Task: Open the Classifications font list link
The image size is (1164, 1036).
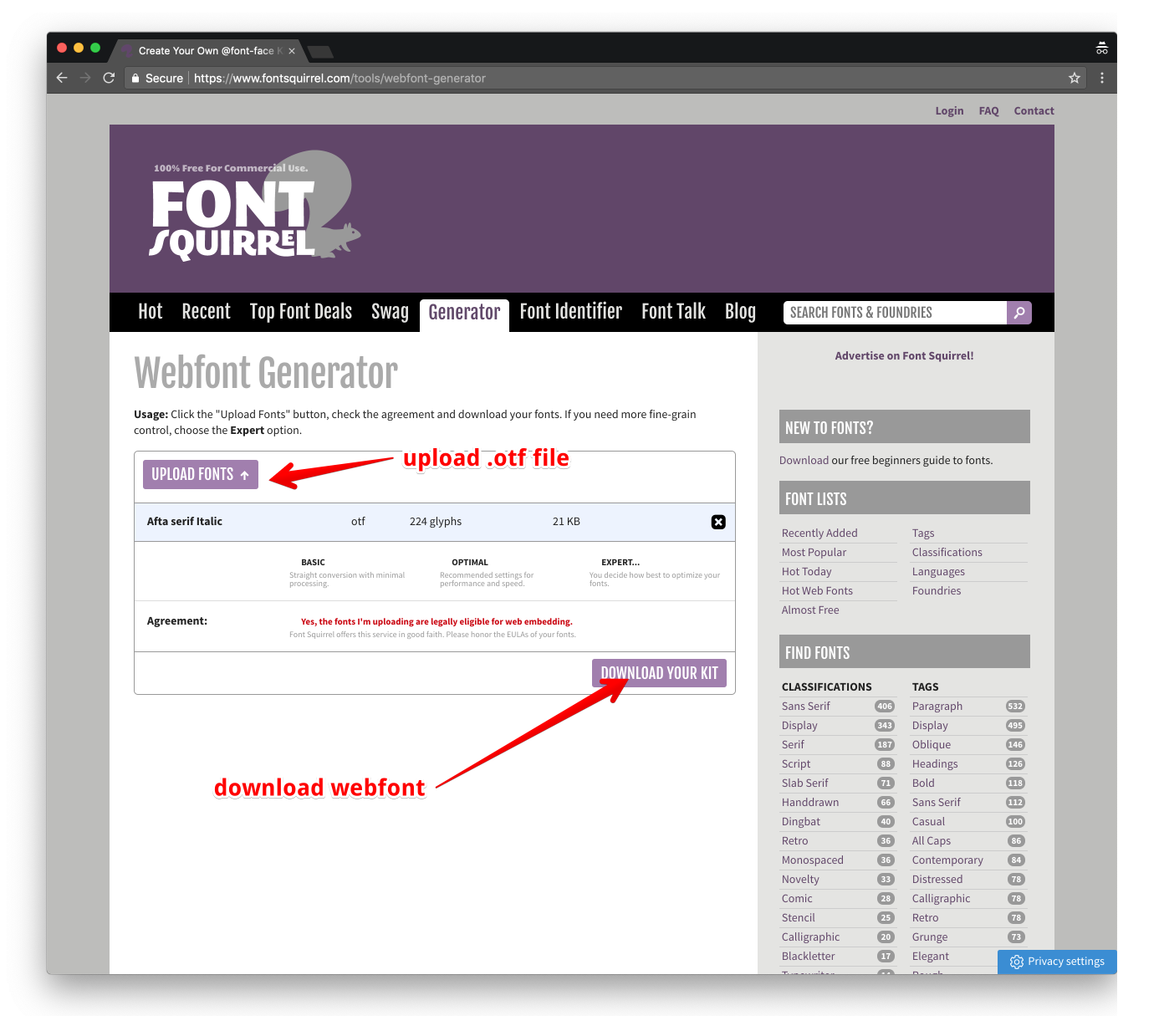Action: (x=947, y=553)
